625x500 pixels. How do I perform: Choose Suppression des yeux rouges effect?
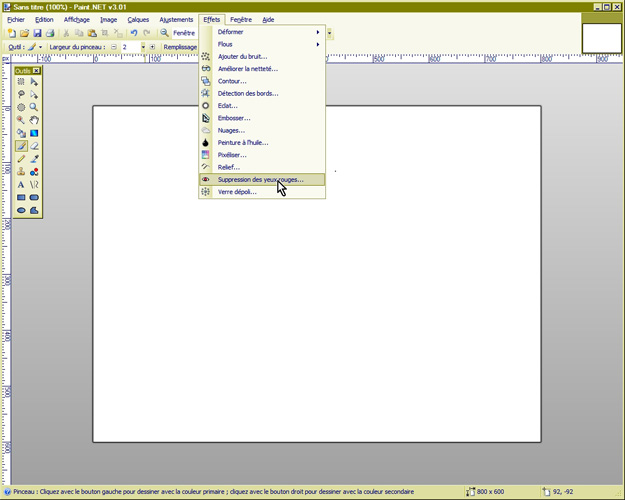click(260, 180)
